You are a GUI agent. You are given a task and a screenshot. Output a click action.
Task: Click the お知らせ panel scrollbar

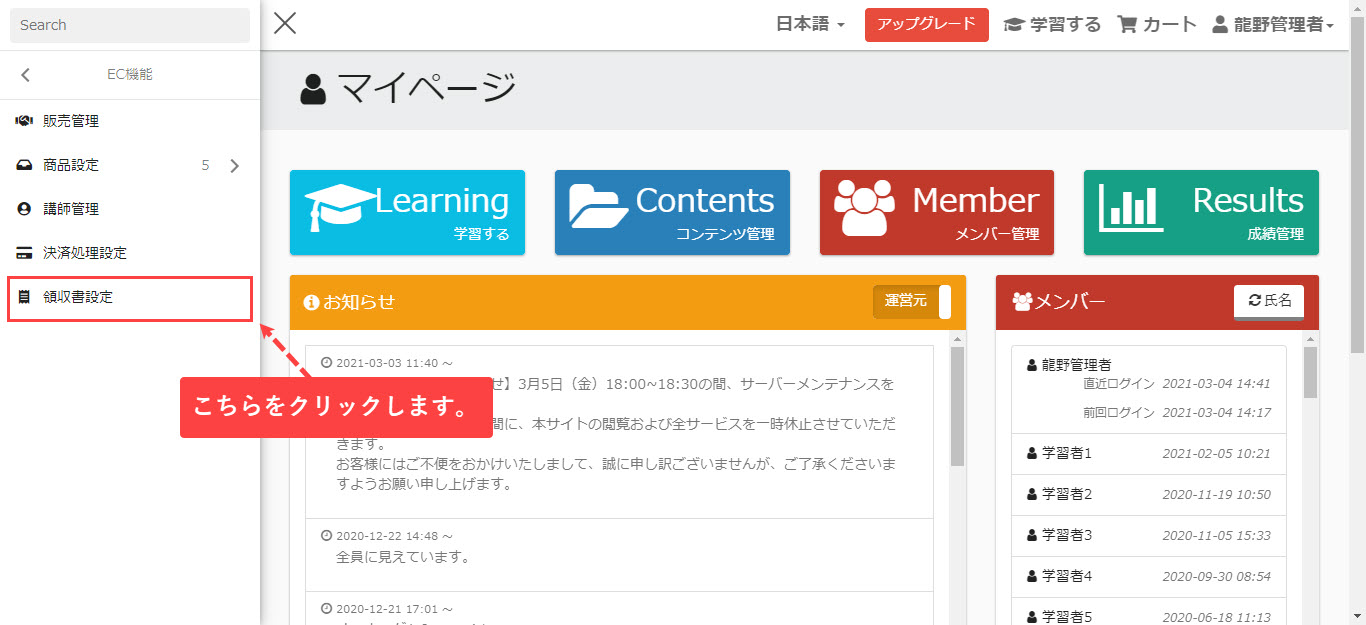[x=957, y=410]
